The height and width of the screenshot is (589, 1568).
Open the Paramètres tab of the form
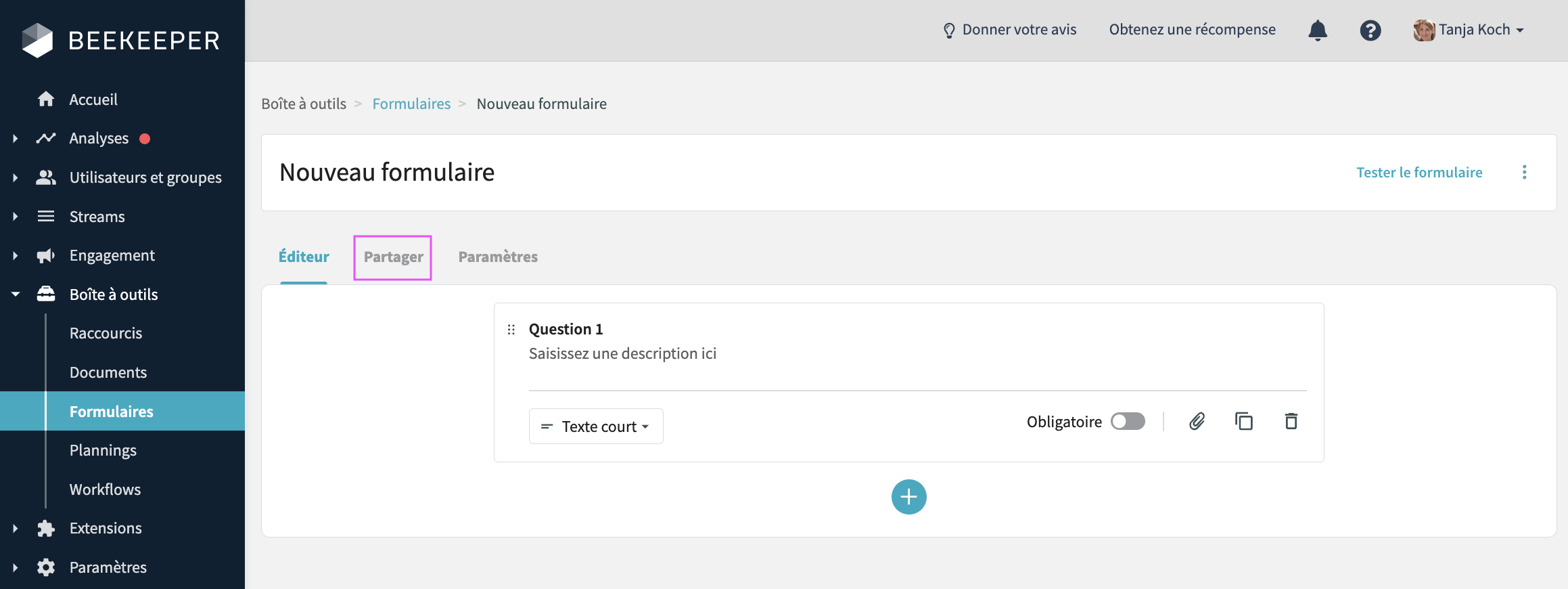[498, 257]
